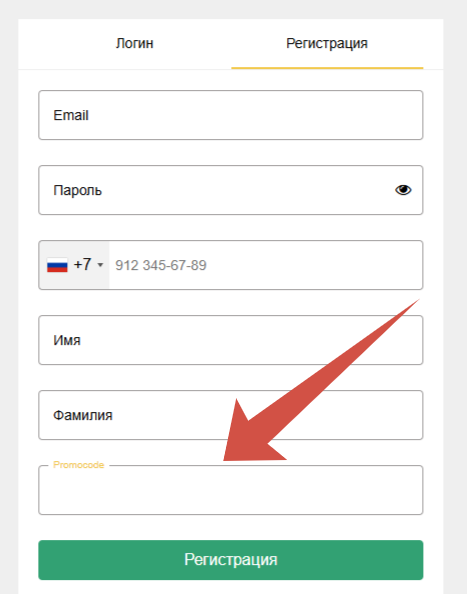Submit with the green Регистрация button
This screenshot has width=467, height=594.
[231, 560]
